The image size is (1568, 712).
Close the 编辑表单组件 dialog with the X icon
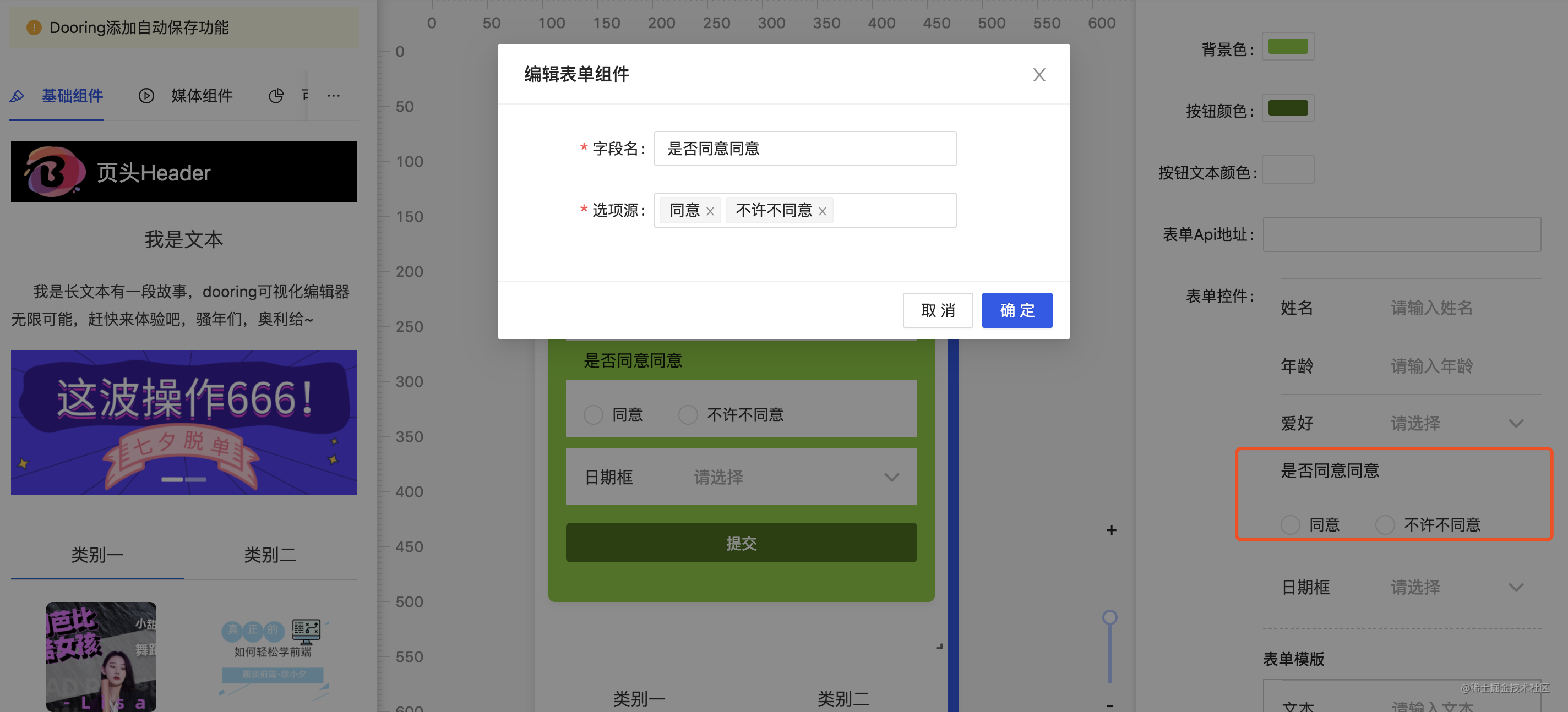point(1039,75)
